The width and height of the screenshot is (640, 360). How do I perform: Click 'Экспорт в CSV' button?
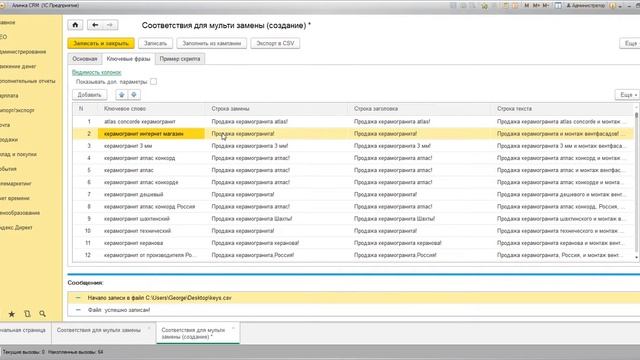275,43
